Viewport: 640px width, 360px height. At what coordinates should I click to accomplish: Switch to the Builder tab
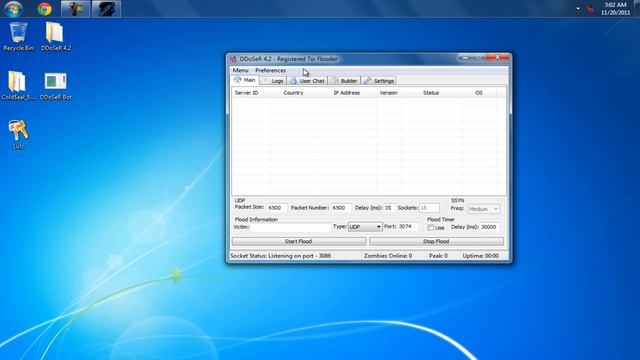point(344,81)
